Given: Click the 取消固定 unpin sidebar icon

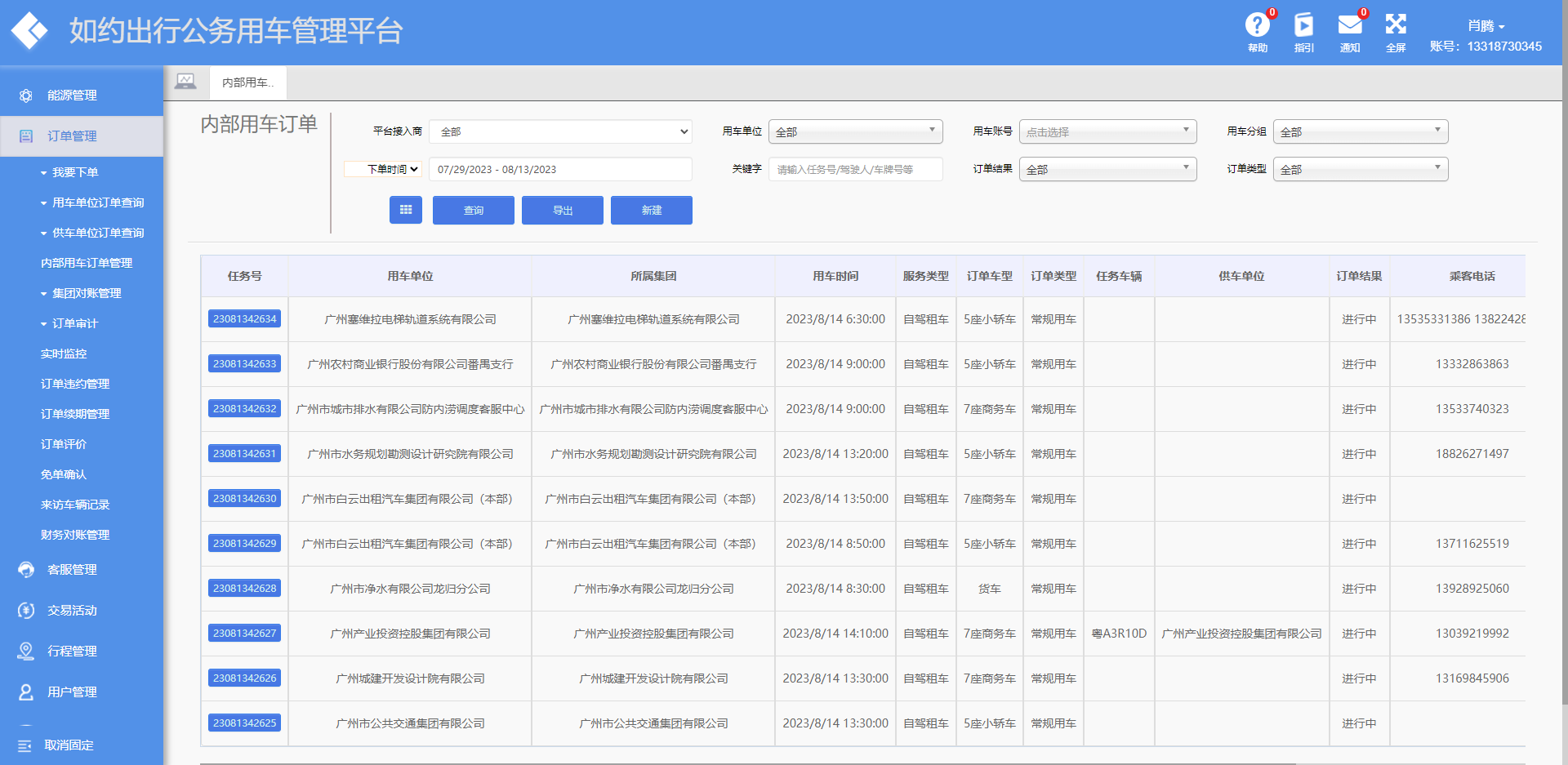Looking at the screenshot, I should point(24,745).
